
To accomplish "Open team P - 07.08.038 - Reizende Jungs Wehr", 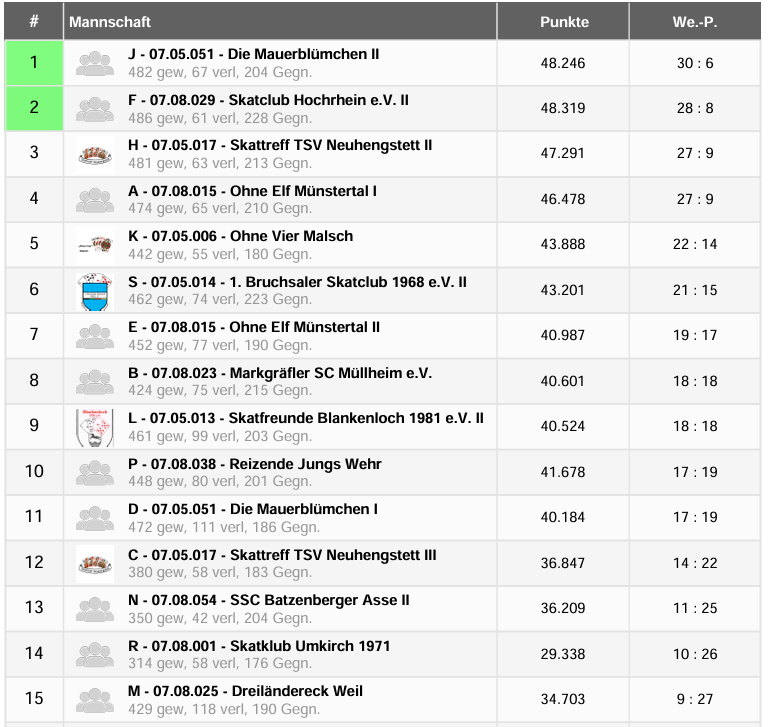I will [255, 464].
